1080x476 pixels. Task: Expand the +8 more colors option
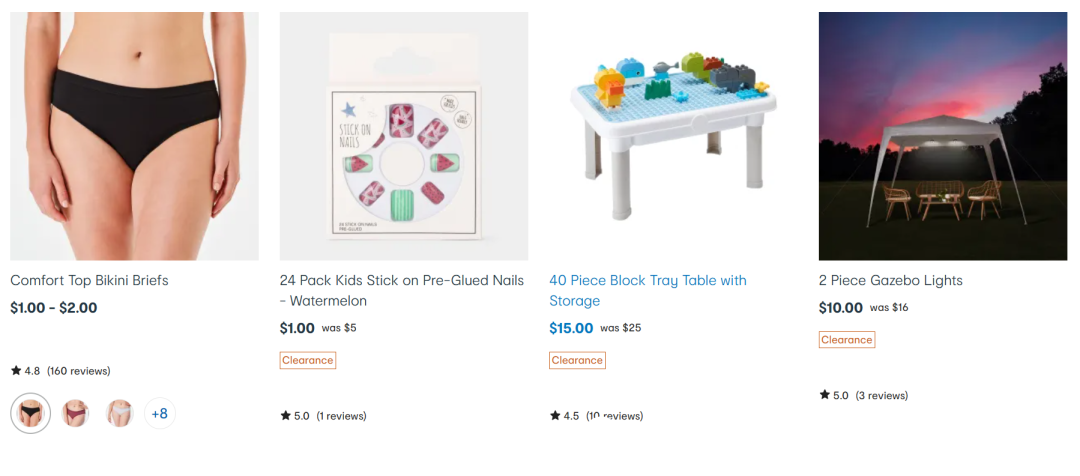(x=160, y=413)
